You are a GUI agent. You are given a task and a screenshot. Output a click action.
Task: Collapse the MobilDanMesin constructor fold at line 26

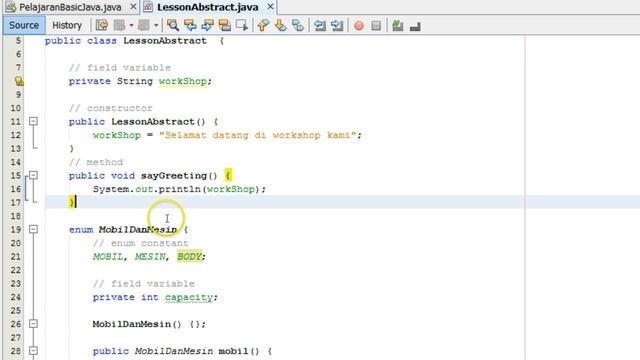[x=33, y=324]
